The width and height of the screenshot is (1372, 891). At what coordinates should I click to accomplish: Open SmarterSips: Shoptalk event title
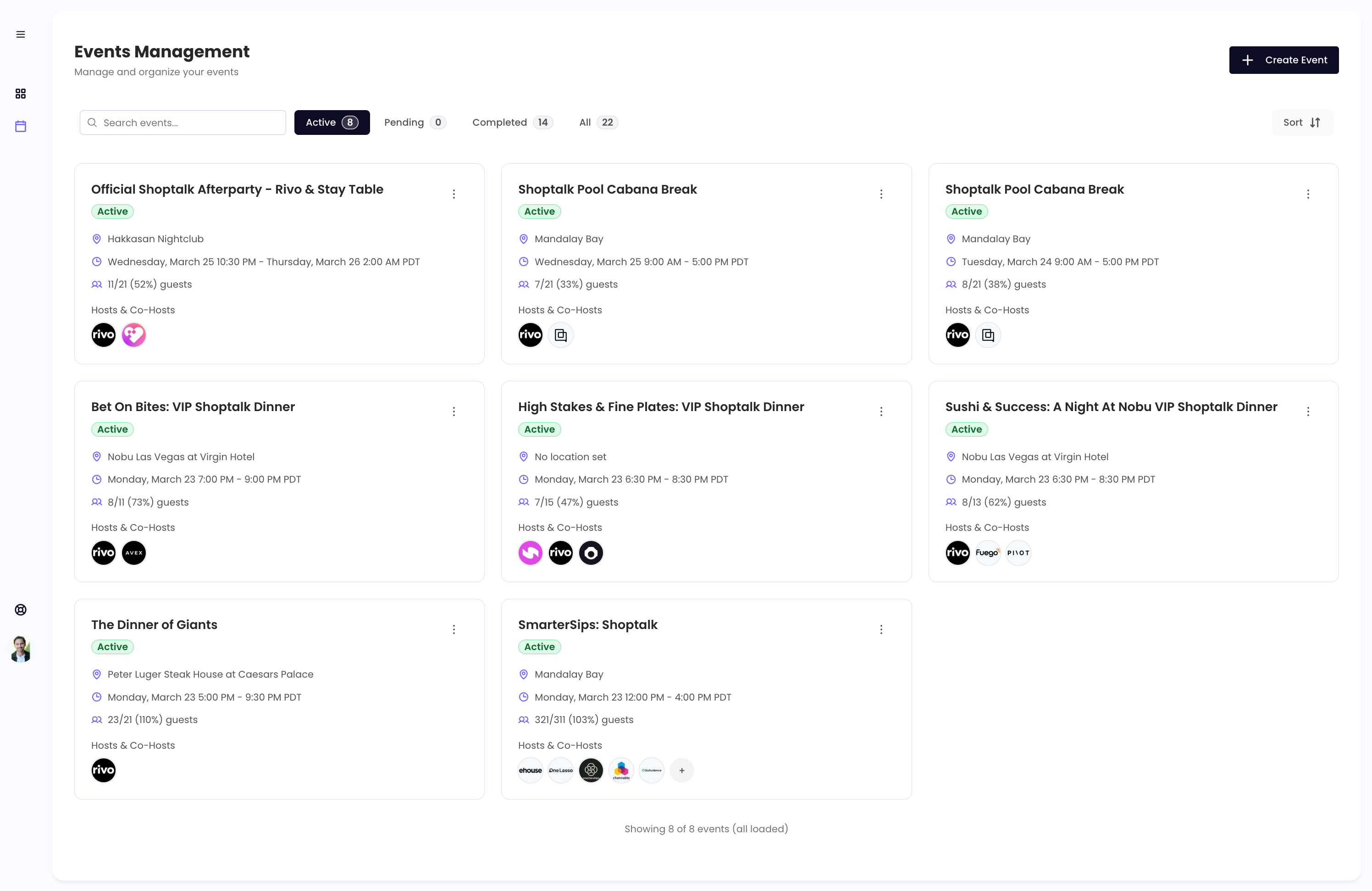[x=587, y=624]
